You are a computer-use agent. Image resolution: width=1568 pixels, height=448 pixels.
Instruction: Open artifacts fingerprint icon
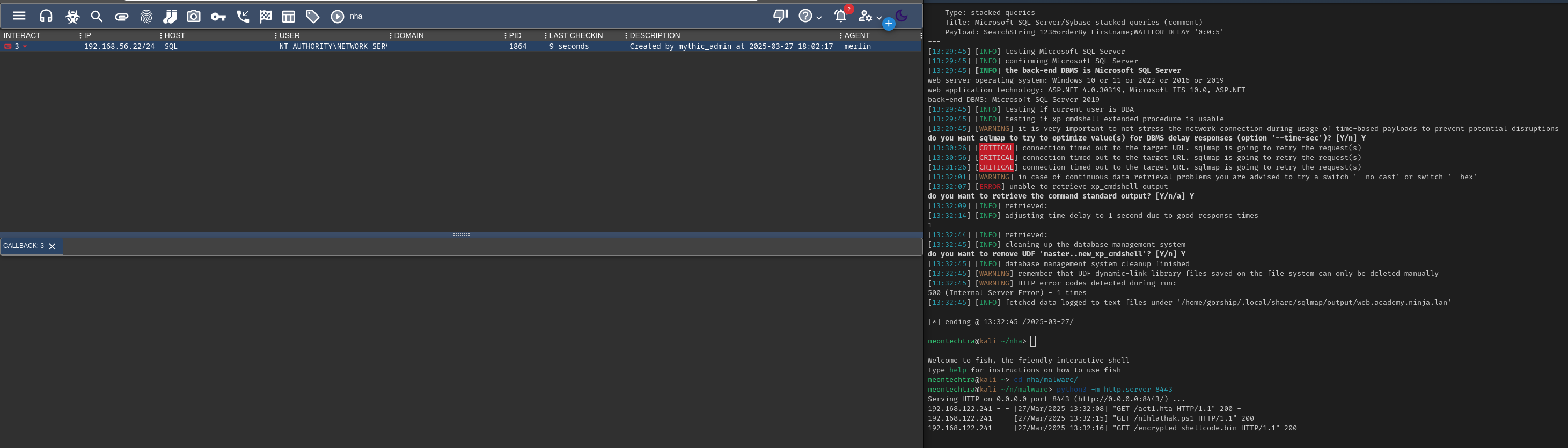pyautogui.click(x=146, y=17)
